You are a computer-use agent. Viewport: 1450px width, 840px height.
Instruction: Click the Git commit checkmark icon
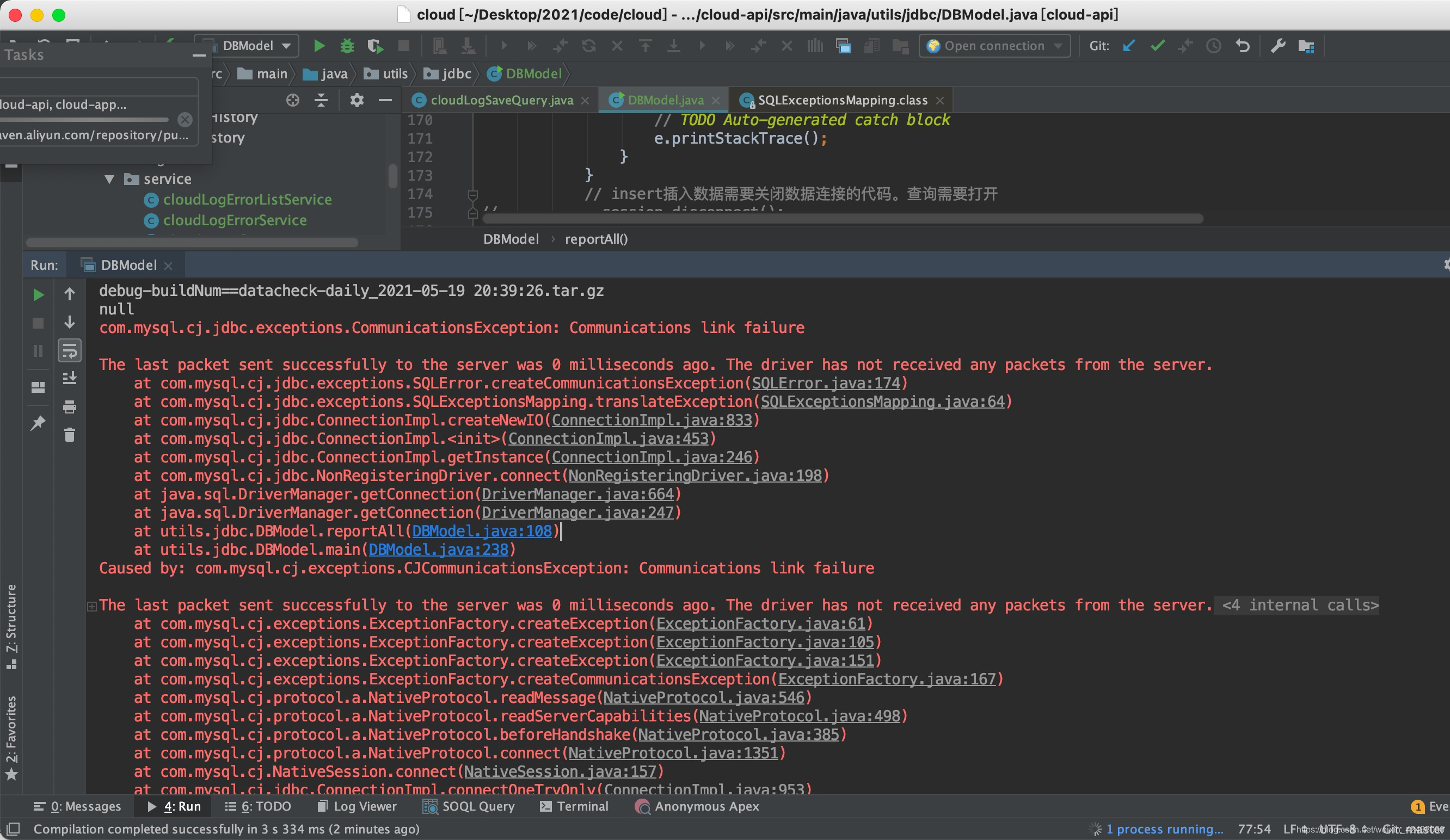click(1157, 46)
